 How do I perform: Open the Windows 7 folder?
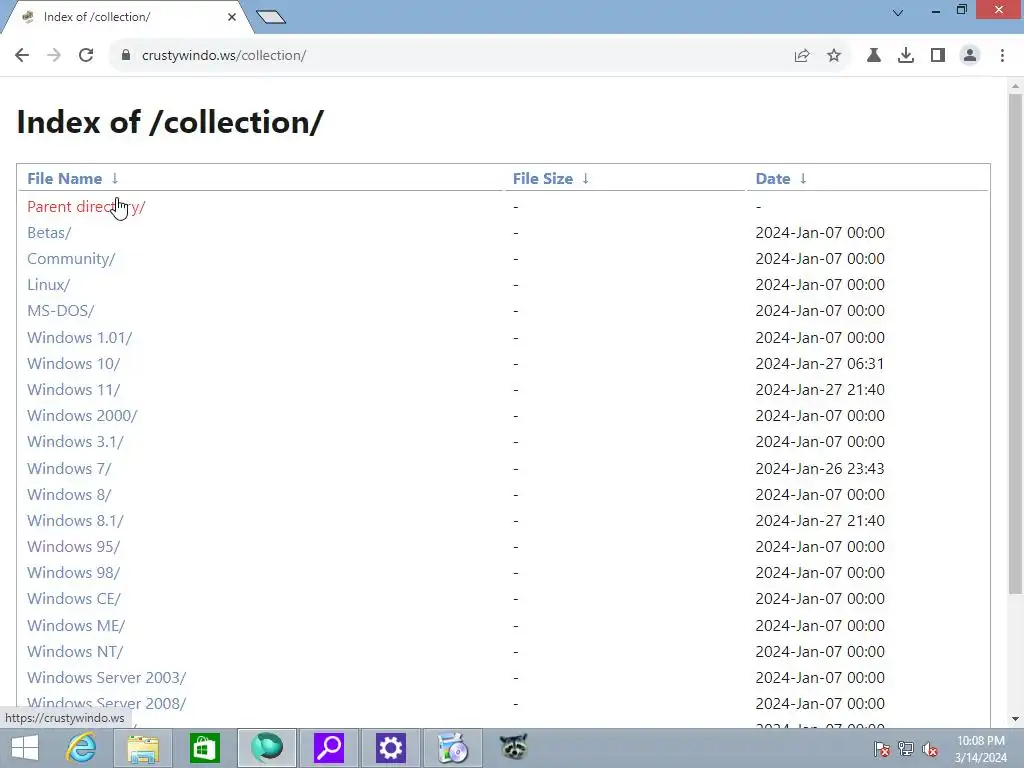tap(69, 469)
